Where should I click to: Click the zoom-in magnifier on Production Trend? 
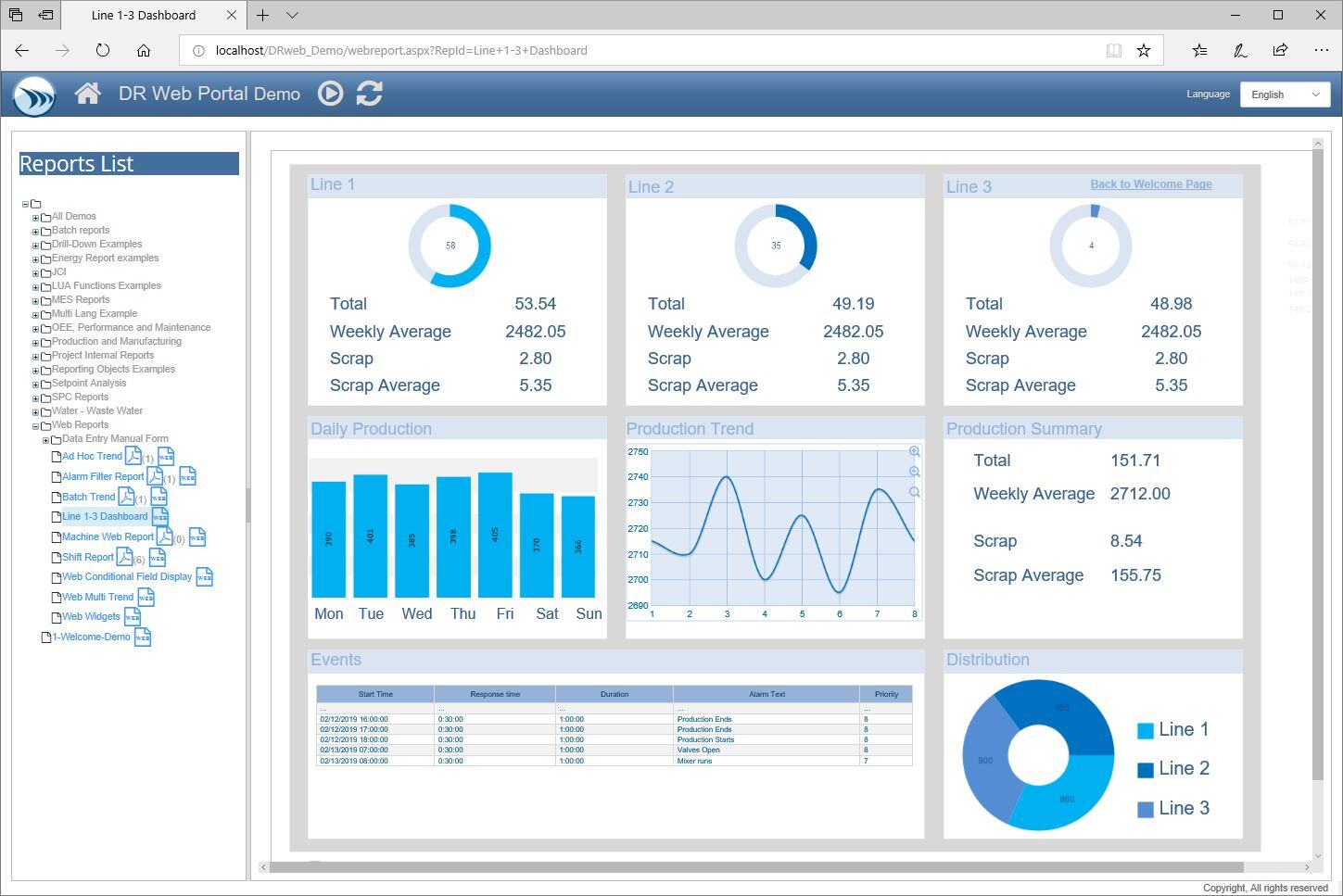click(914, 452)
